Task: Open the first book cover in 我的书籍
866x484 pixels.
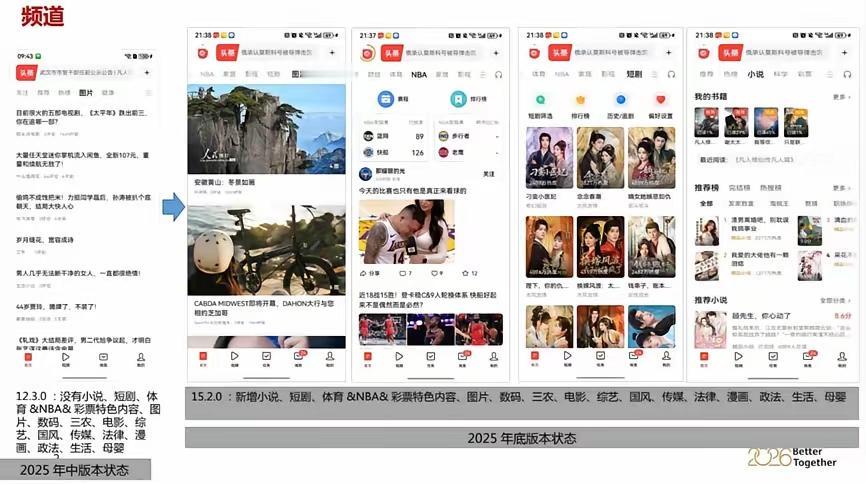Action: click(706, 123)
